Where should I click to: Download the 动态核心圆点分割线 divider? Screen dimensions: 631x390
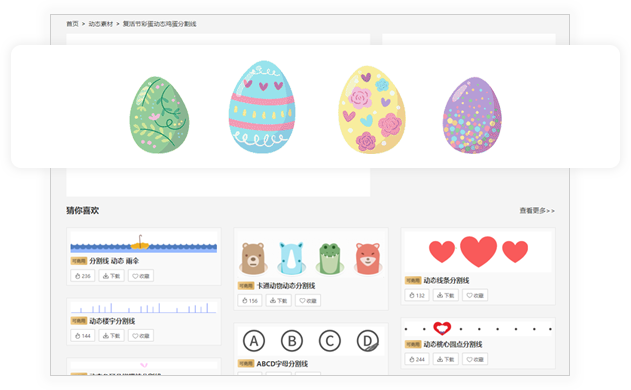click(x=445, y=359)
